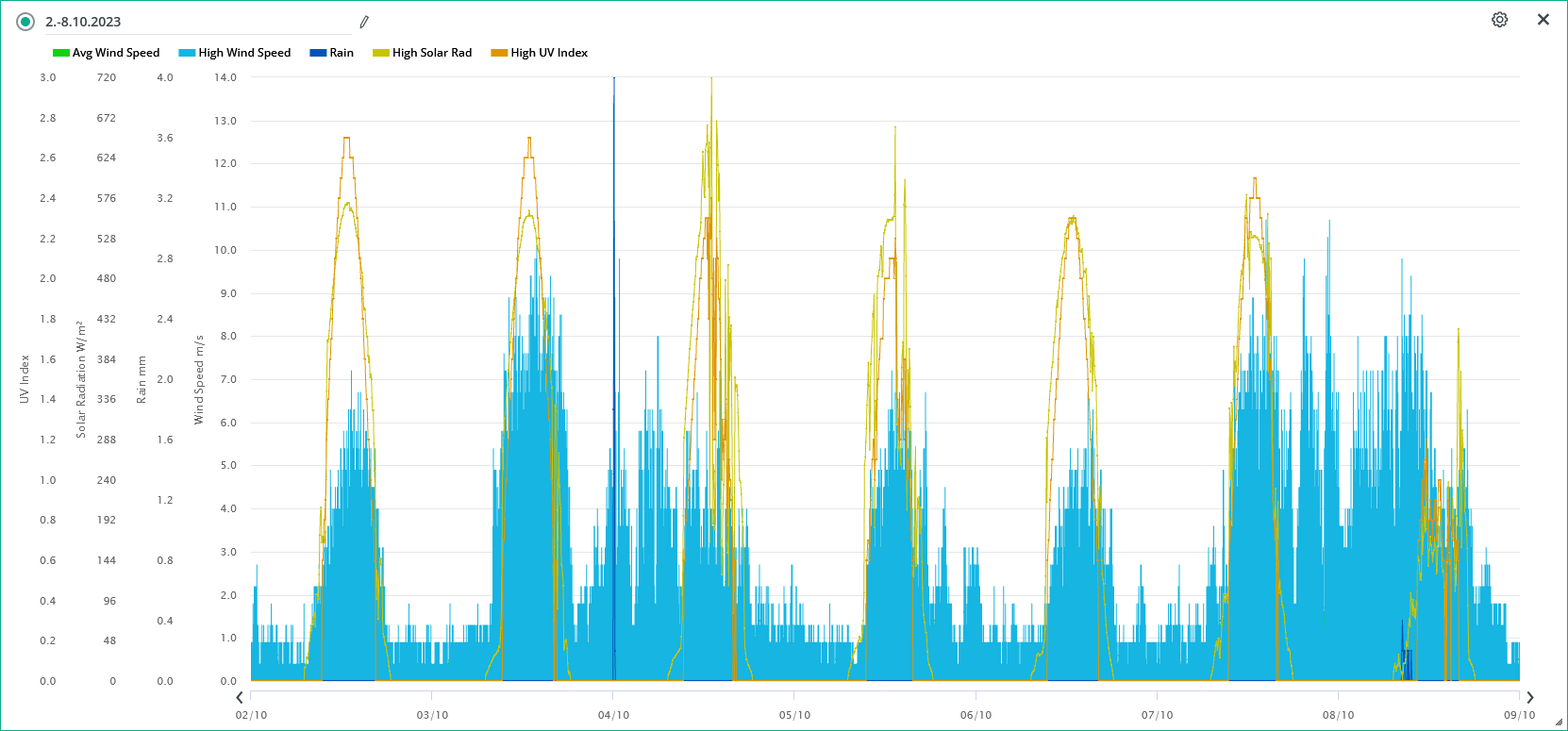The image size is (1568, 731).
Task: Click the 'Rain mm' axis title
Action: 142,379
